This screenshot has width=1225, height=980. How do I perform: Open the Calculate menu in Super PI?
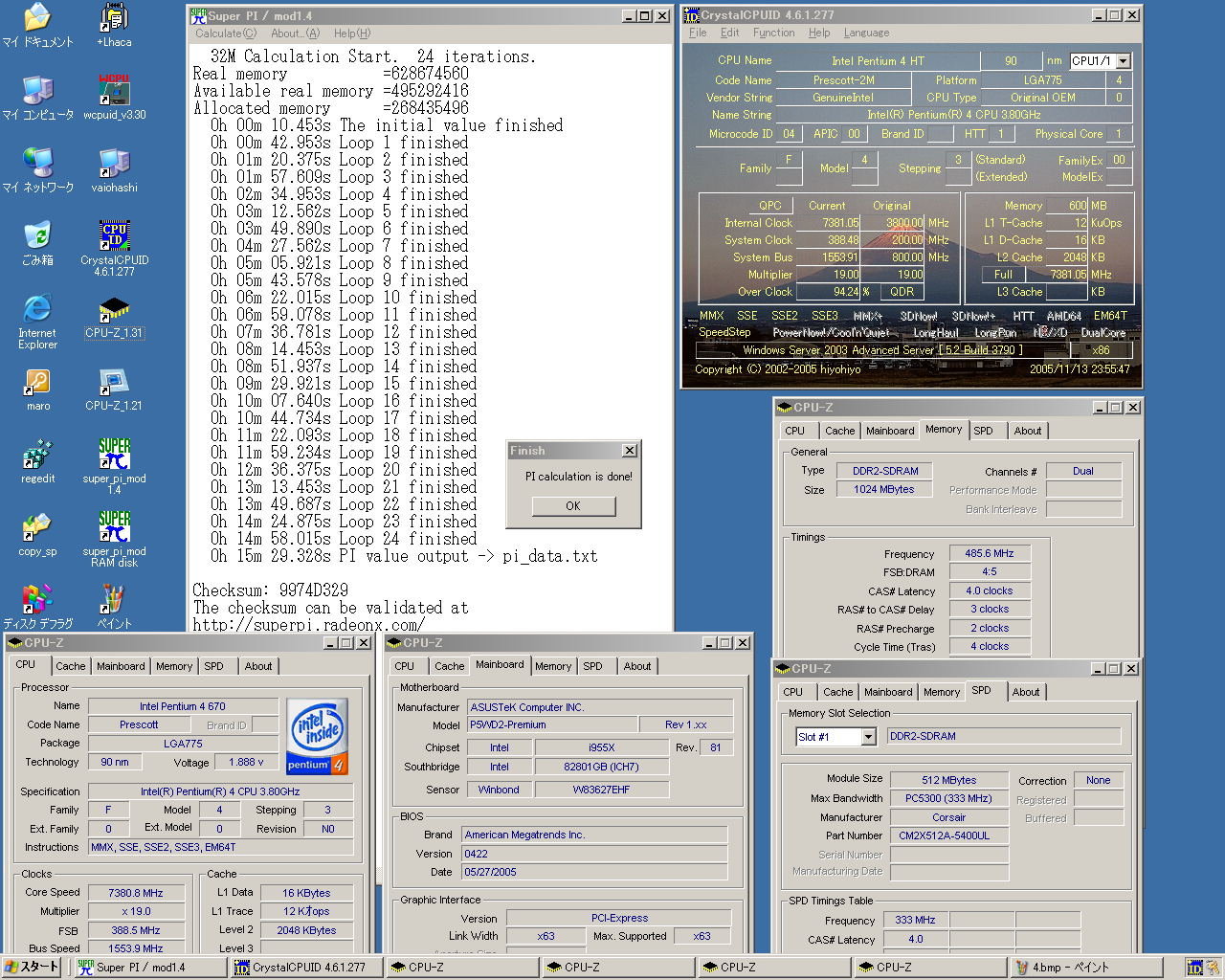[x=226, y=33]
